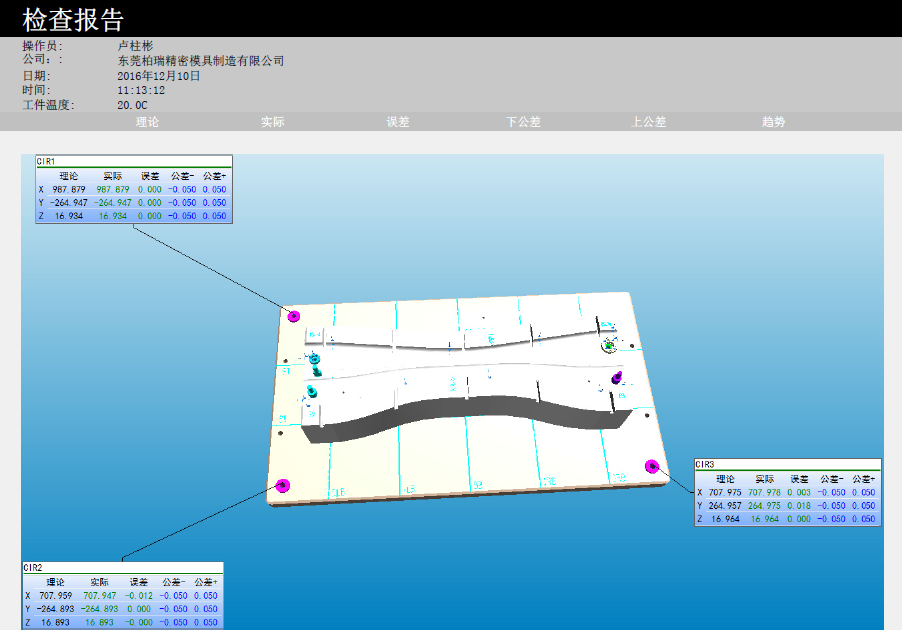Select the purple pin feature on the part
902x630 pixels.
click(x=617, y=377)
